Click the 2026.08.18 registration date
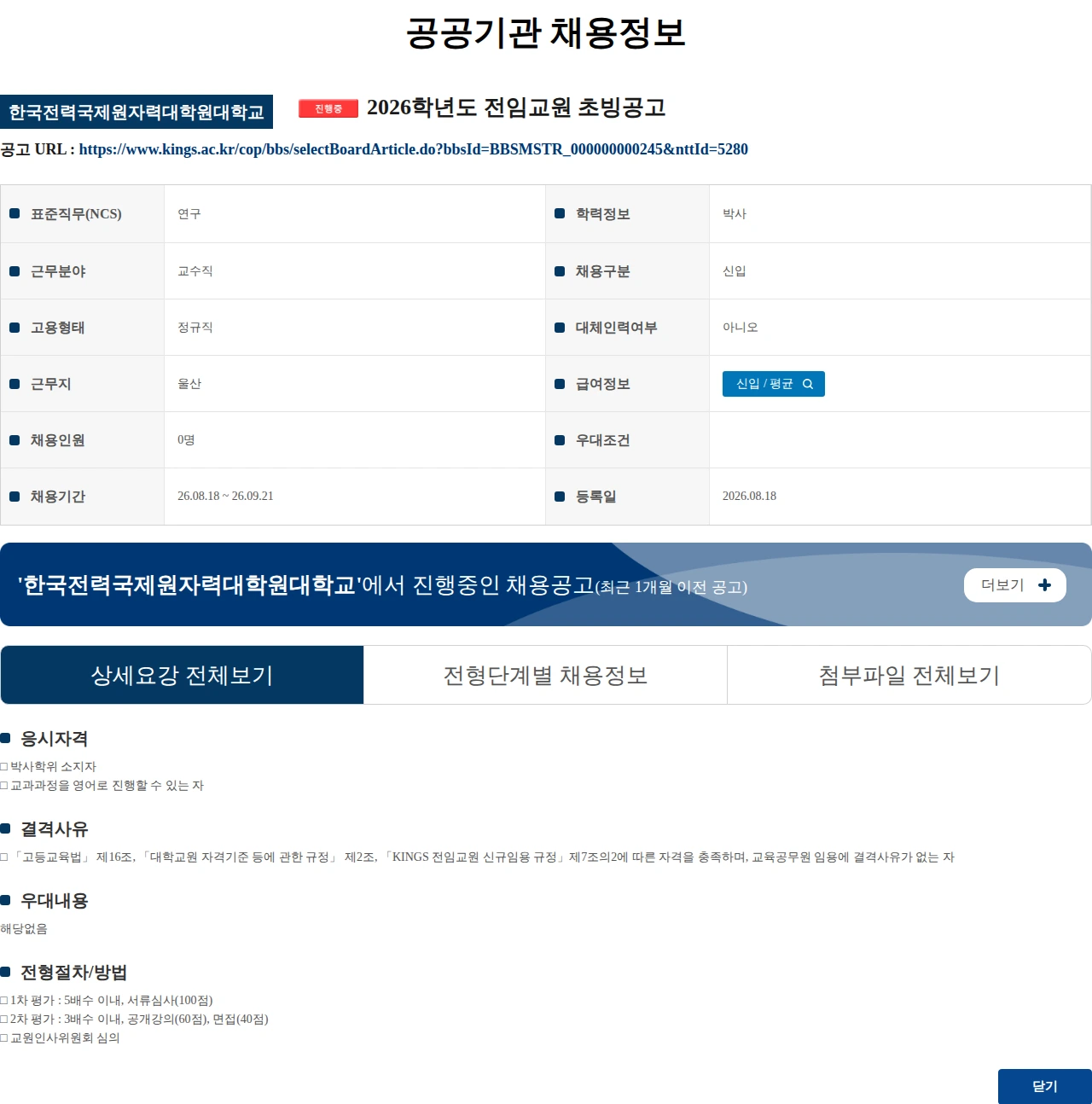This screenshot has width=1092, height=1104. [749, 497]
